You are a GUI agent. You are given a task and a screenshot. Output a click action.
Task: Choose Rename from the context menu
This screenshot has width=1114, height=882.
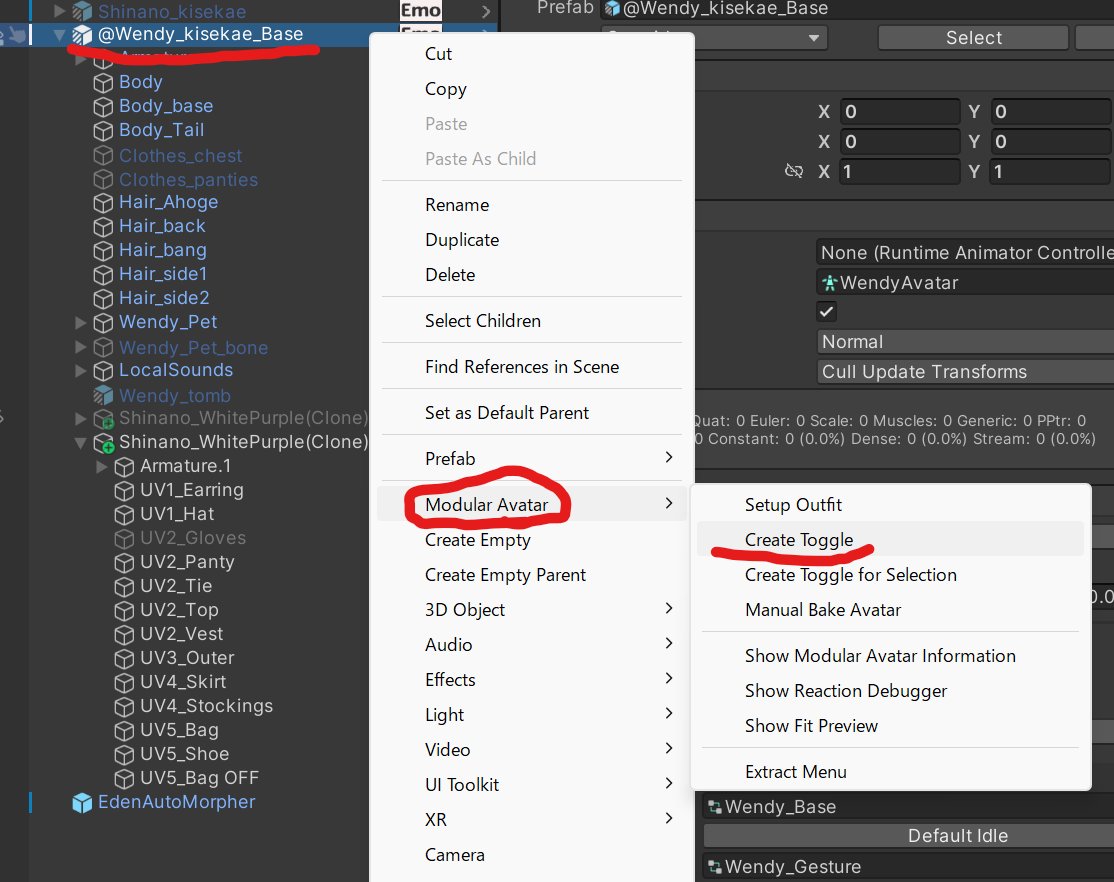point(531,205)
